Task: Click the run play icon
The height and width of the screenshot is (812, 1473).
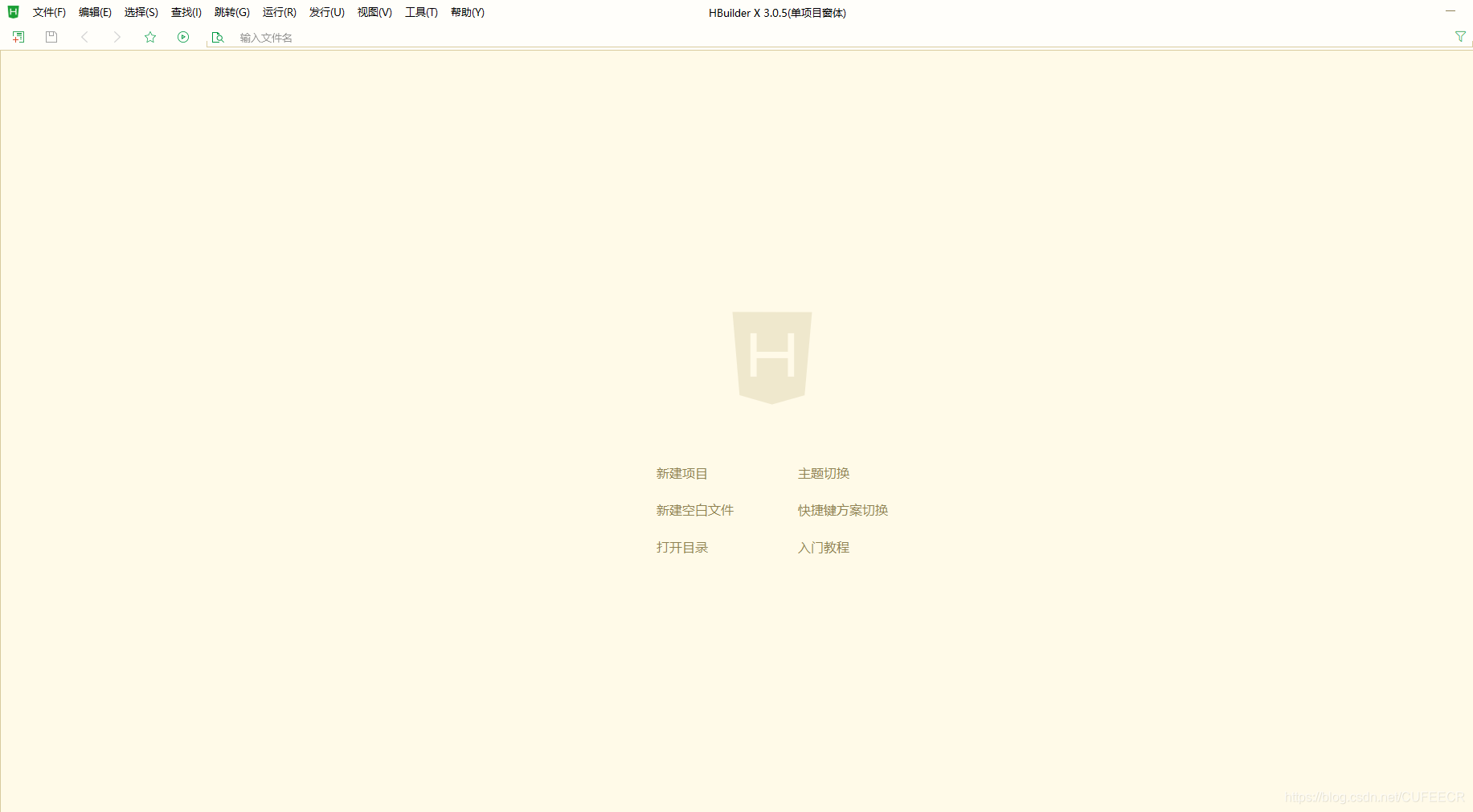Action: point(183,37)
